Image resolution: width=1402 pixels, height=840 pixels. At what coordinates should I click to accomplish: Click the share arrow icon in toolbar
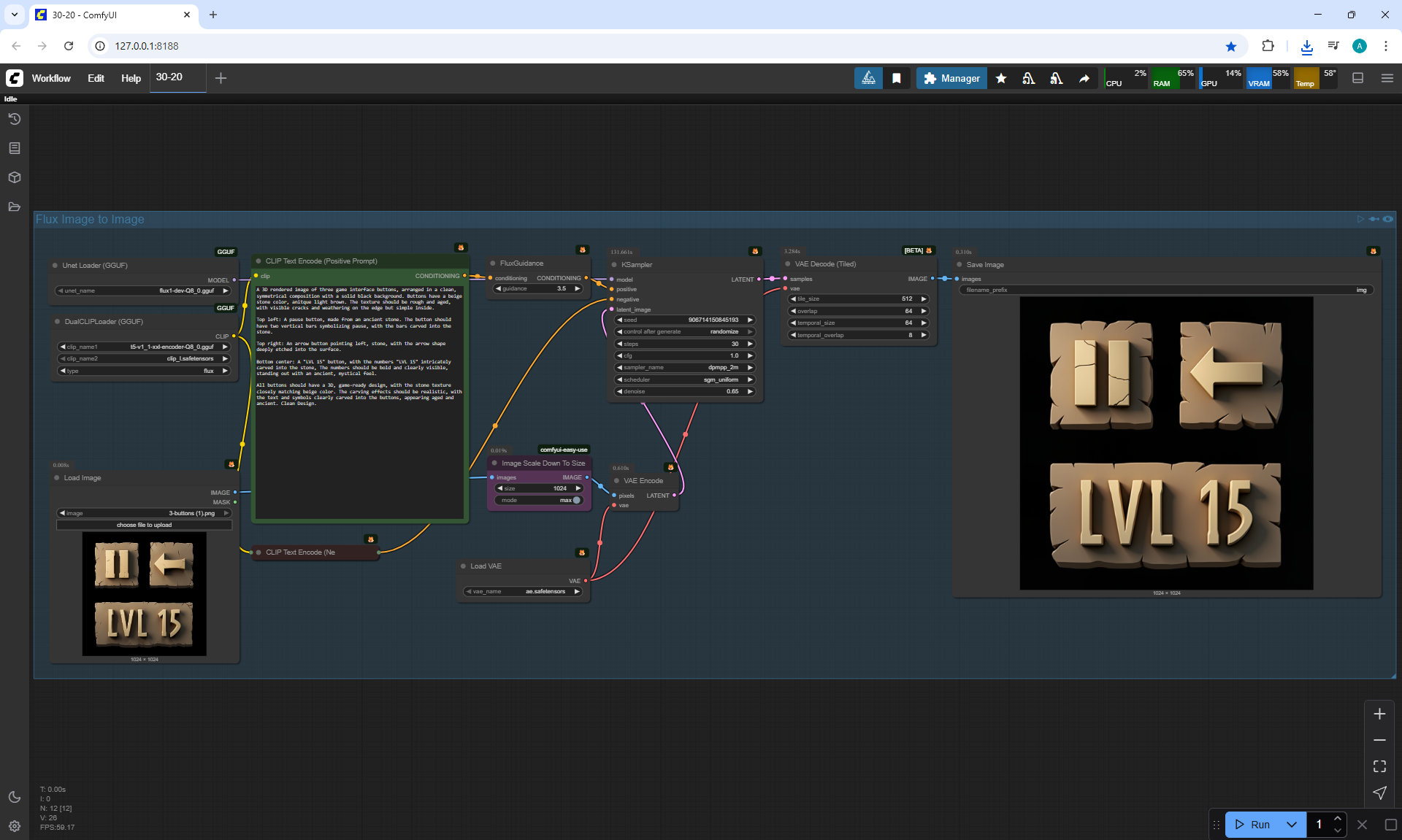coord(1084,78)
